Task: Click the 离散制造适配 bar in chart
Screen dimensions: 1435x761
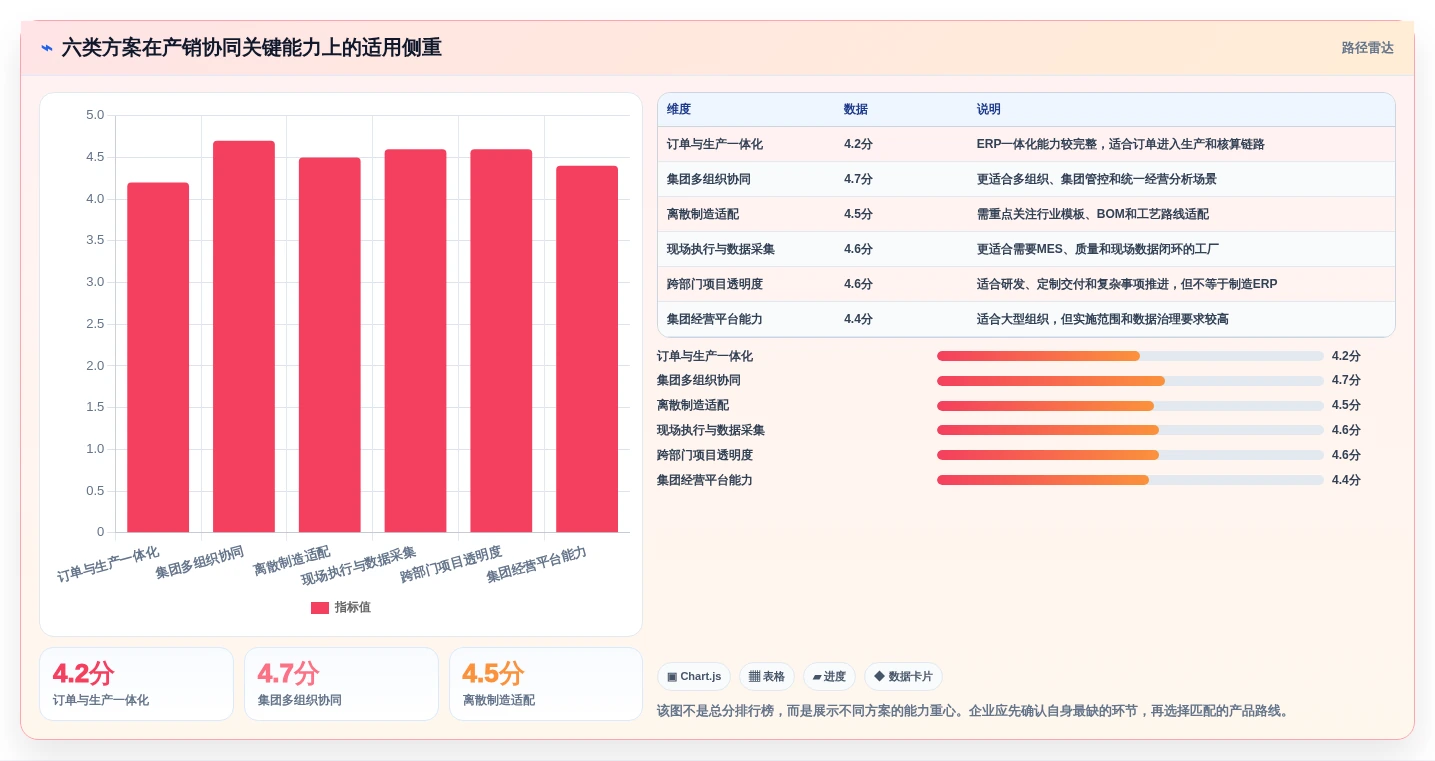Action: pyautogui.click(x=330, y=345)
